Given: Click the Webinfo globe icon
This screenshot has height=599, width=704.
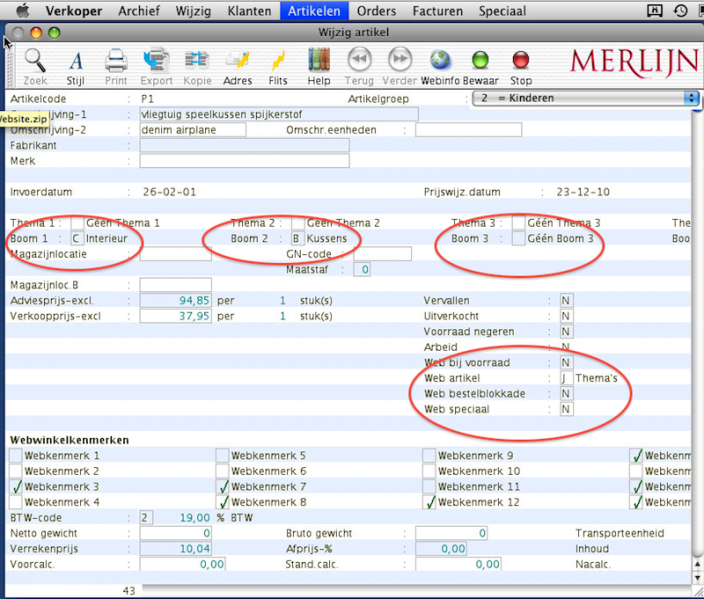Looking at the screenshot, I should (x=440, y=61).
